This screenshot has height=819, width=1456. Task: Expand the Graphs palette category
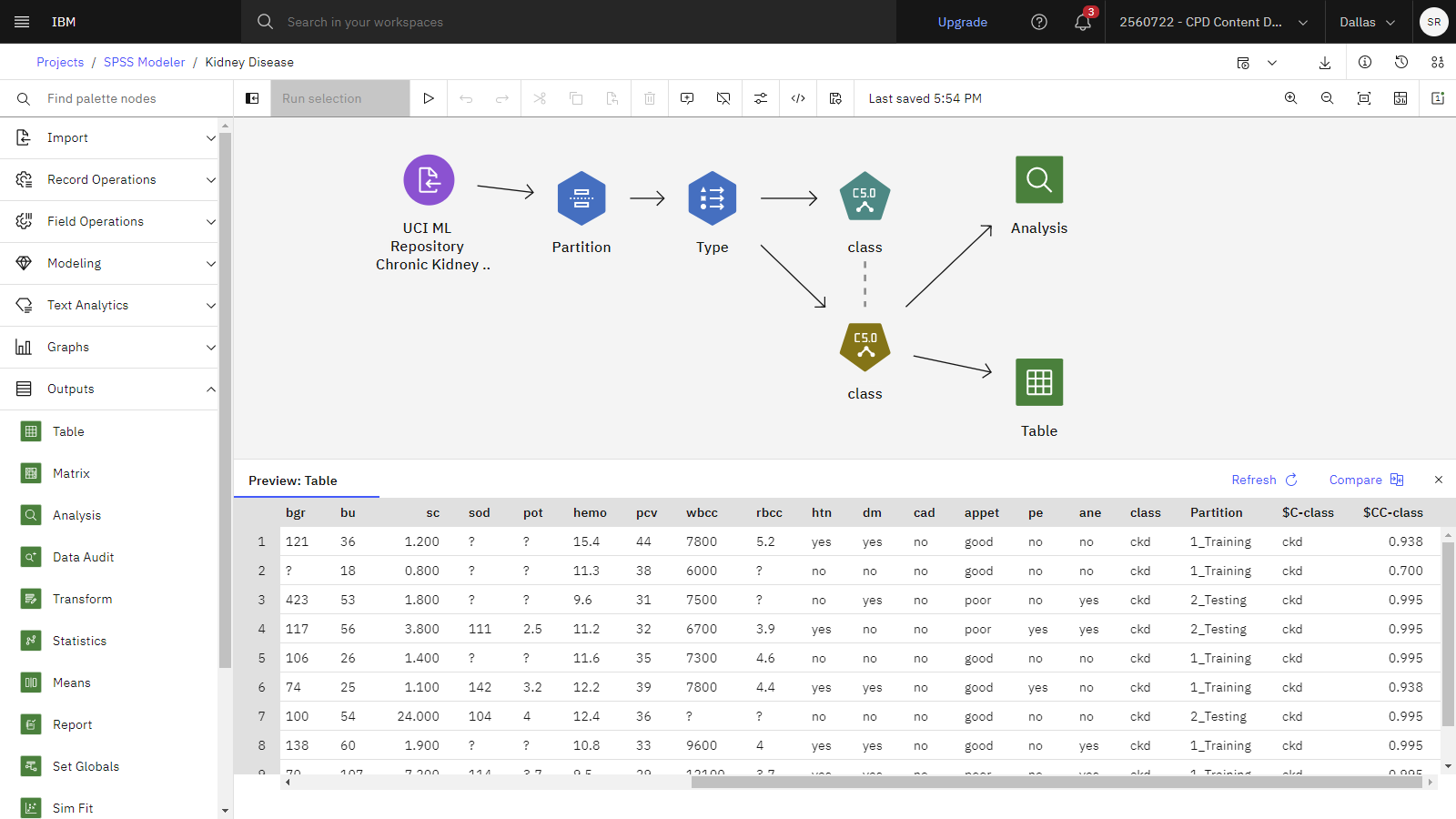click(x=109, y=348)
